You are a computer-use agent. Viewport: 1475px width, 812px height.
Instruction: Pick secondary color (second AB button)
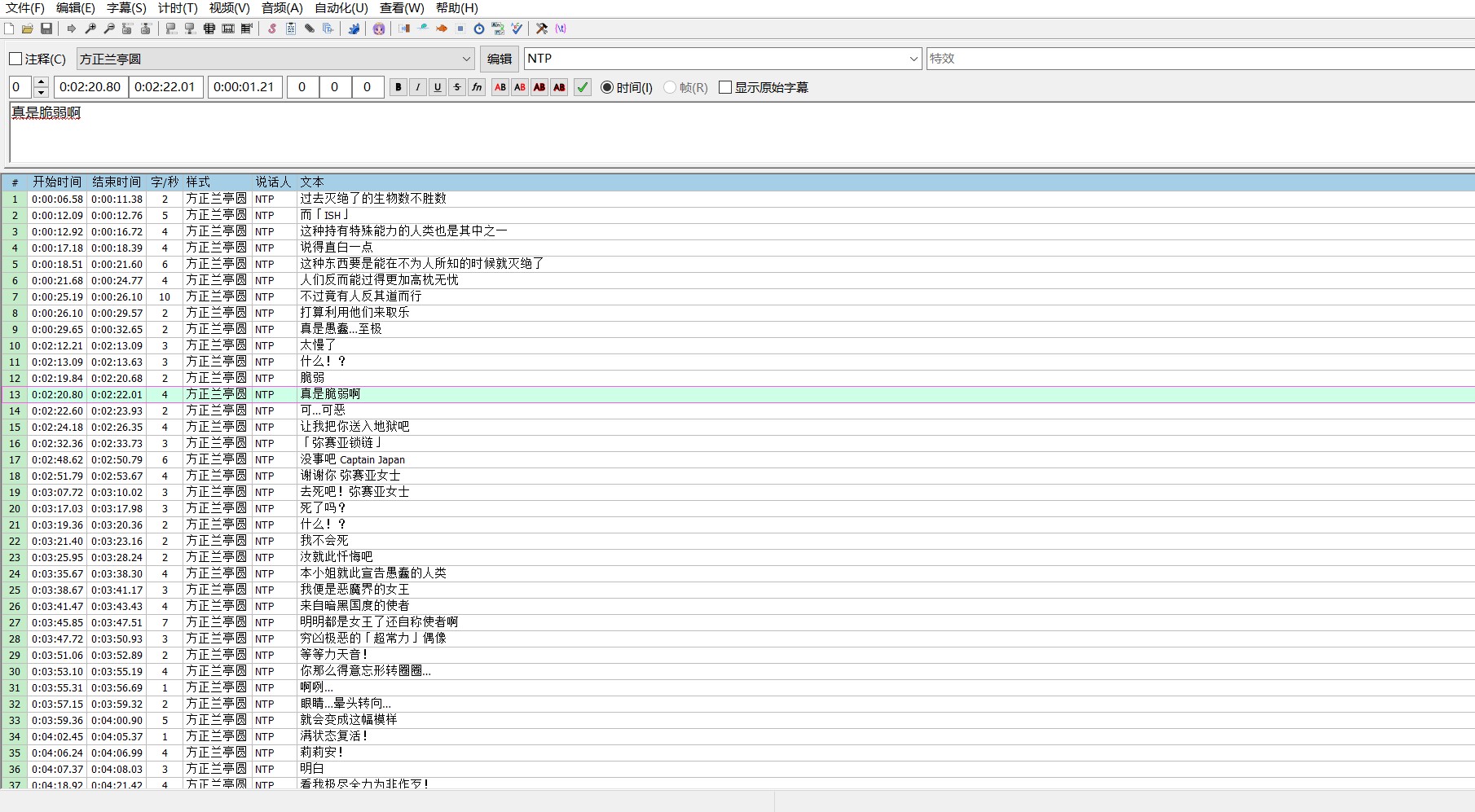520,87
